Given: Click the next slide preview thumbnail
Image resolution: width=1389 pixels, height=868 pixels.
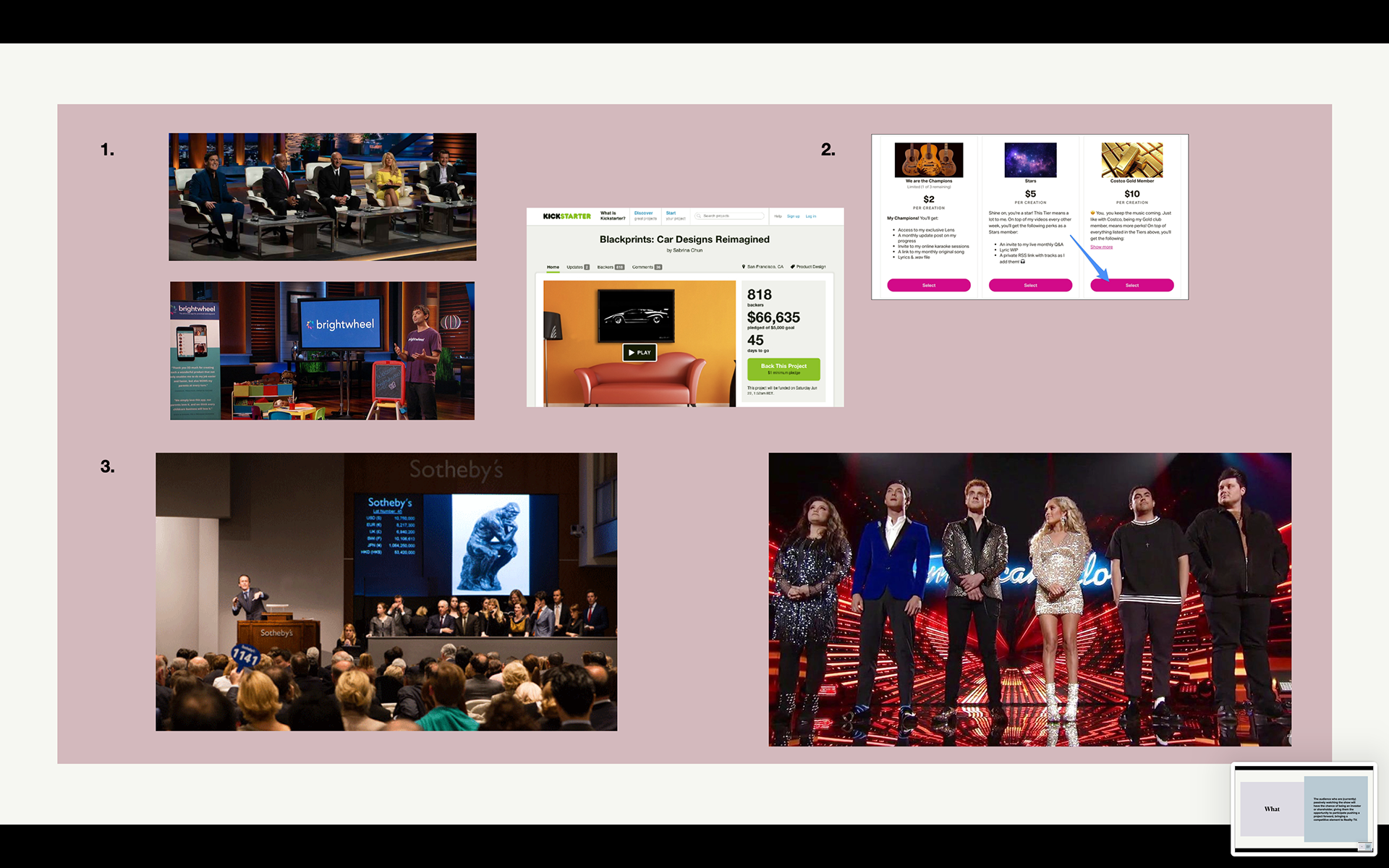Looking at the screenshot, I should [1304, 809].
